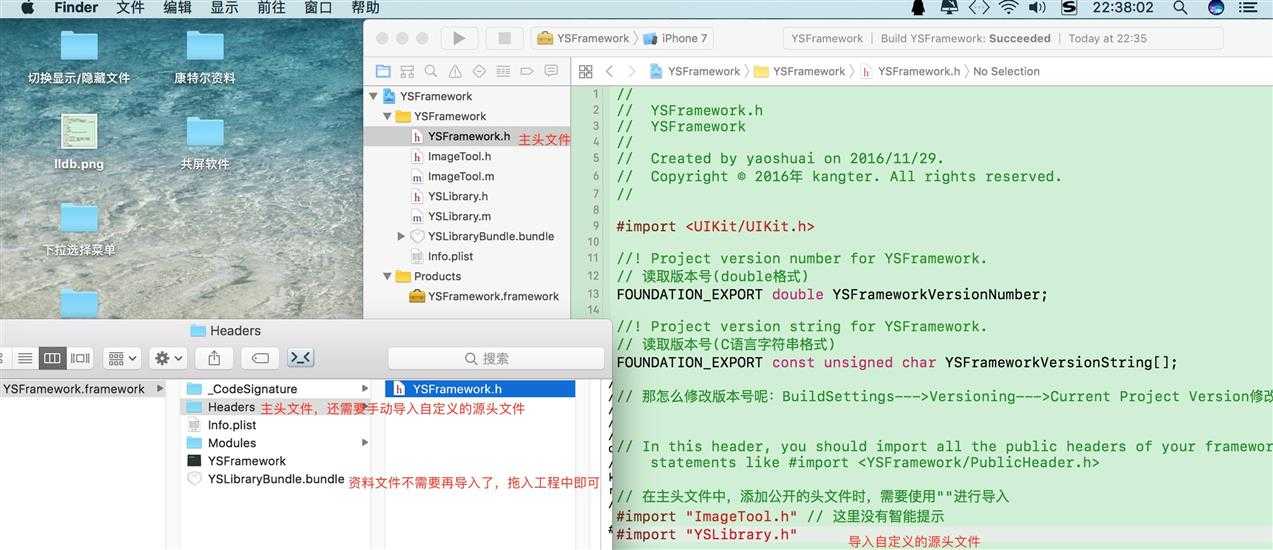Select Info.plist in the Xcode navigator
The width and height of the screenshot is (1273, 550).
450,257
